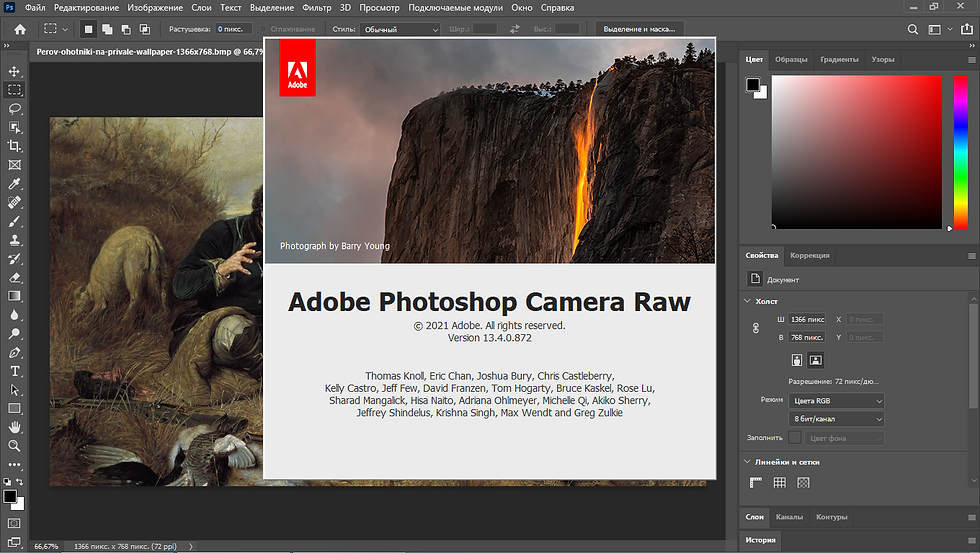Select the Move tool
Viewport: 980px width, 553px height.
(14, 71)
